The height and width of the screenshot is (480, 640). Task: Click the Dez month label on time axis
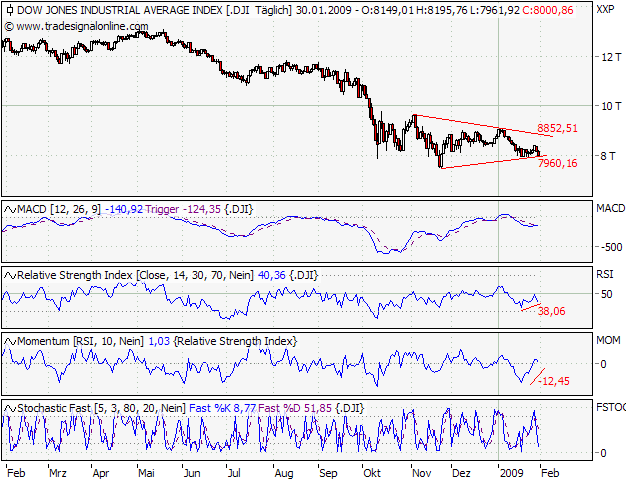click(x=461, y=473)
